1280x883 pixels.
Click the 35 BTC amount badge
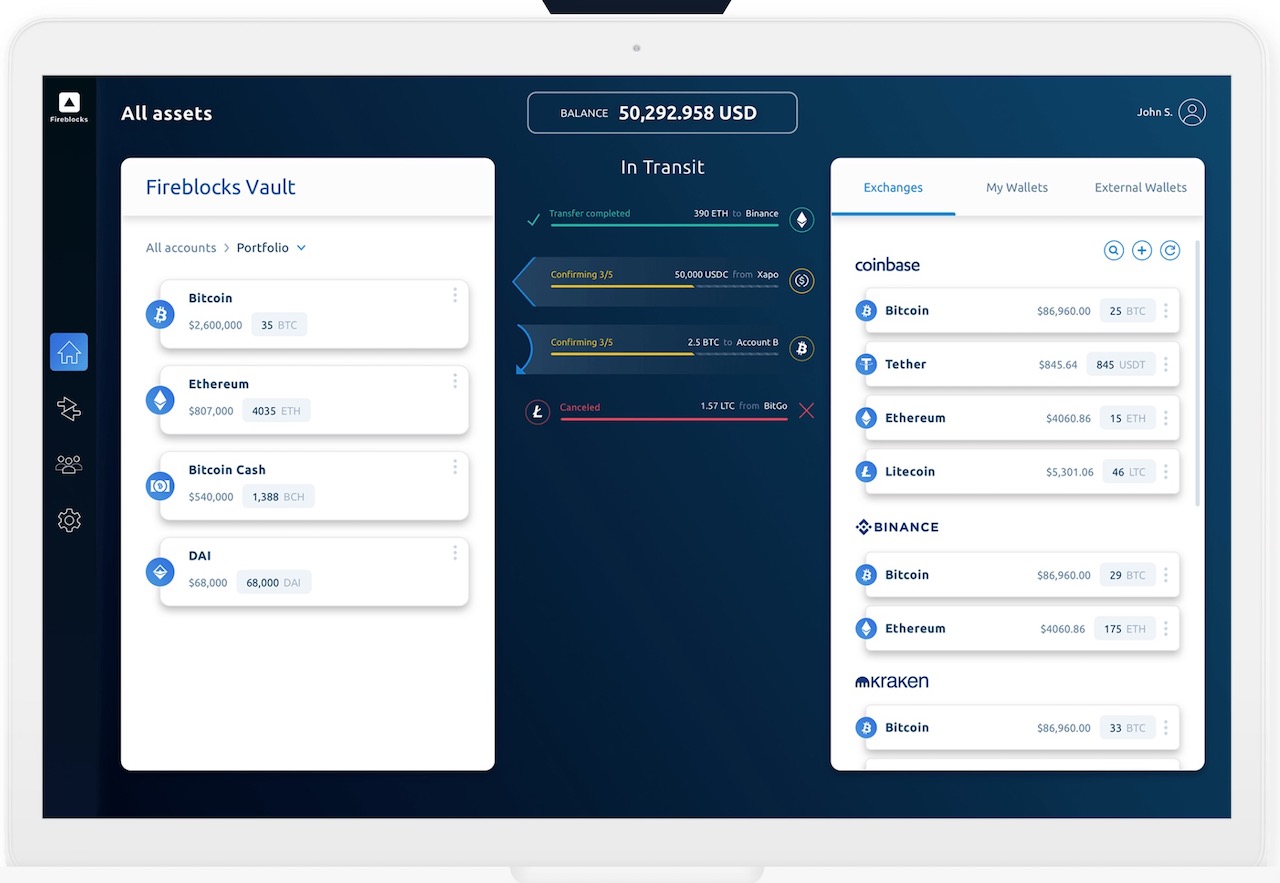pyautogui.click(x=279, y=325)
